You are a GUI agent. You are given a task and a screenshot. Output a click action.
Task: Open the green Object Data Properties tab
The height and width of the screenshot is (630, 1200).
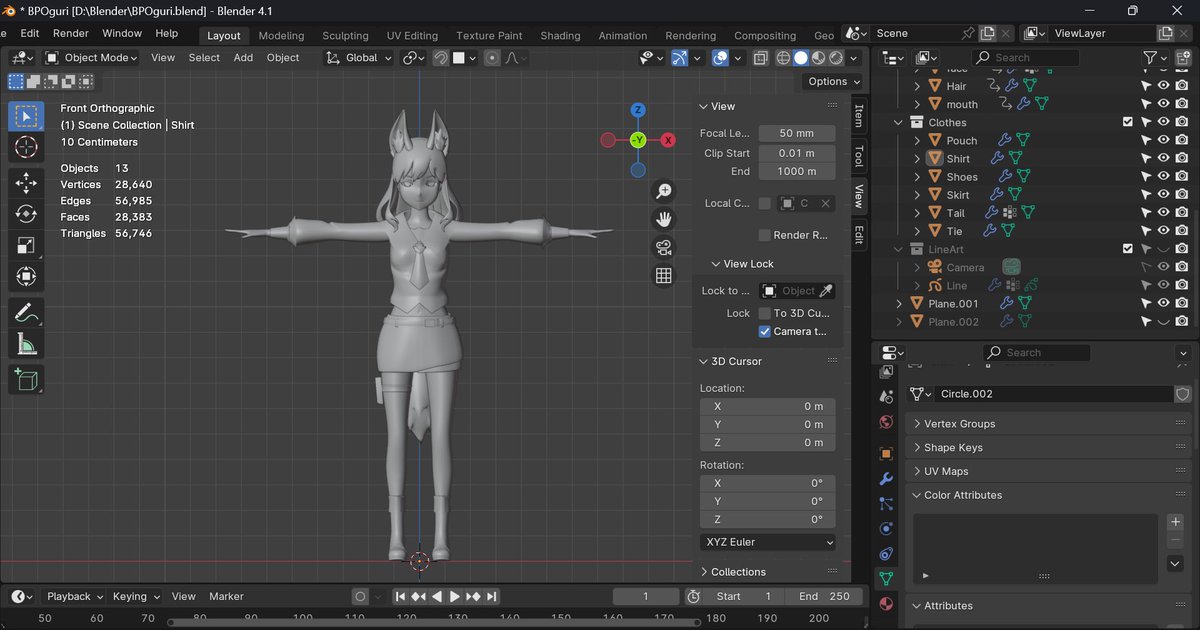(886, 580)
